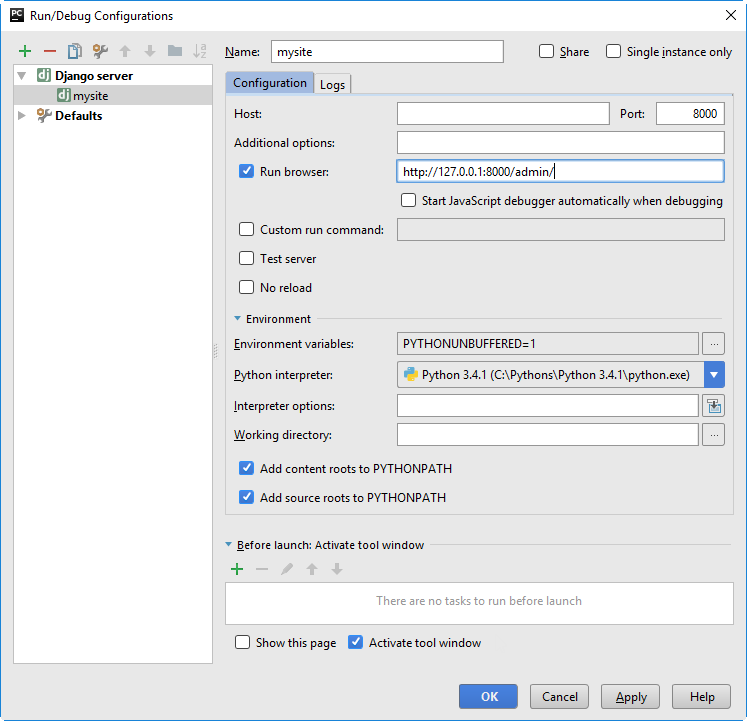The image size is (747, 721).
Task: Add a before-launch task
Action: [x=237, y=569]
